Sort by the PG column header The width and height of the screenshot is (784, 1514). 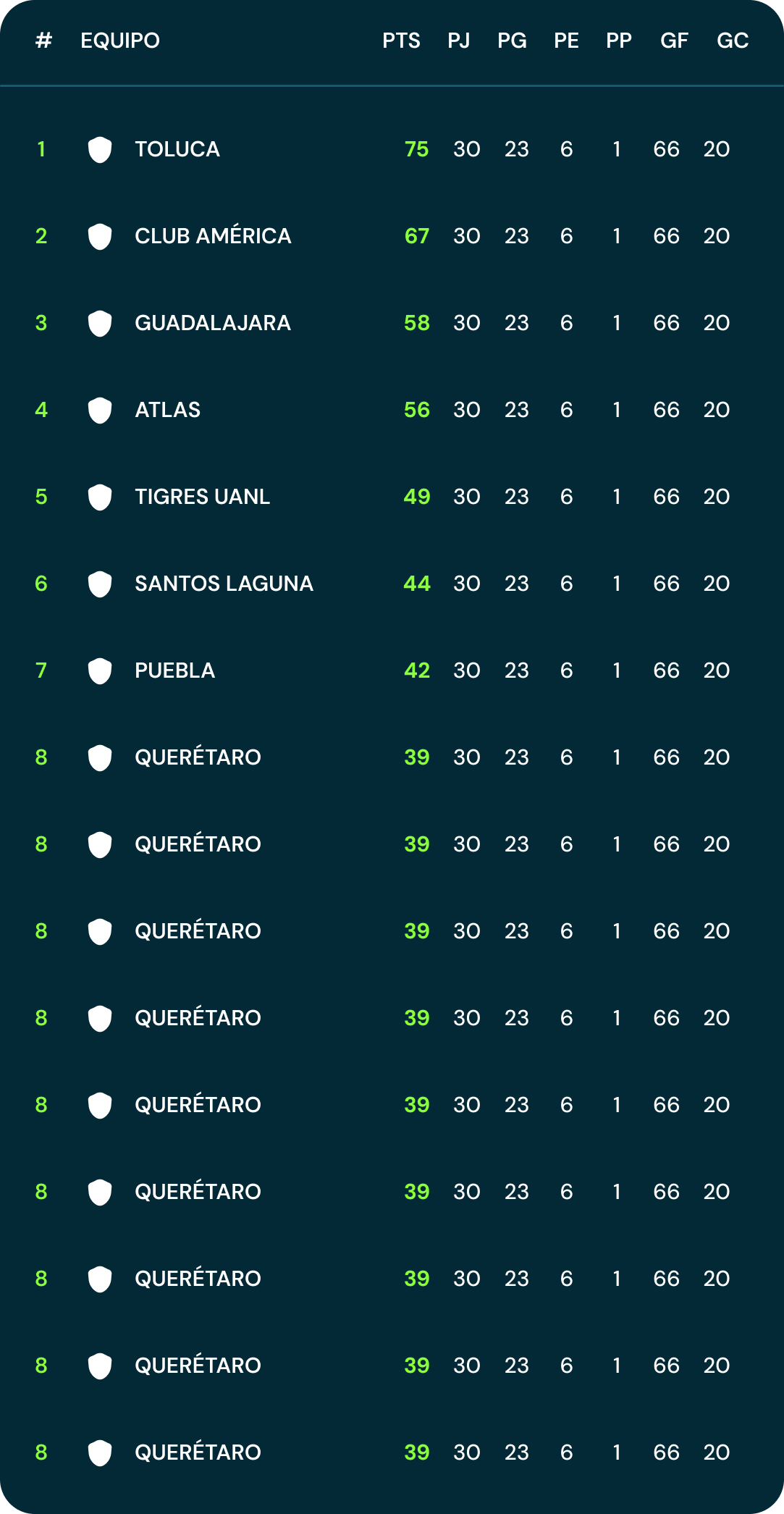point(512,41)
